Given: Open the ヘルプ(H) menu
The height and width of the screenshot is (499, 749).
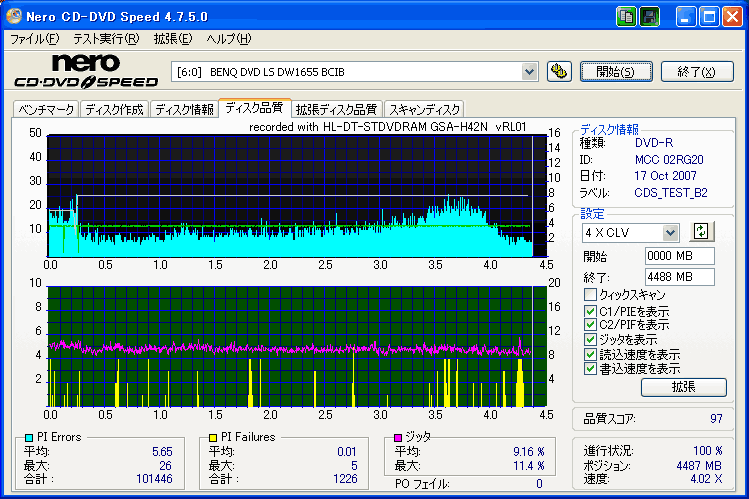Looking at the screenshot, I should tap(228, 39).
